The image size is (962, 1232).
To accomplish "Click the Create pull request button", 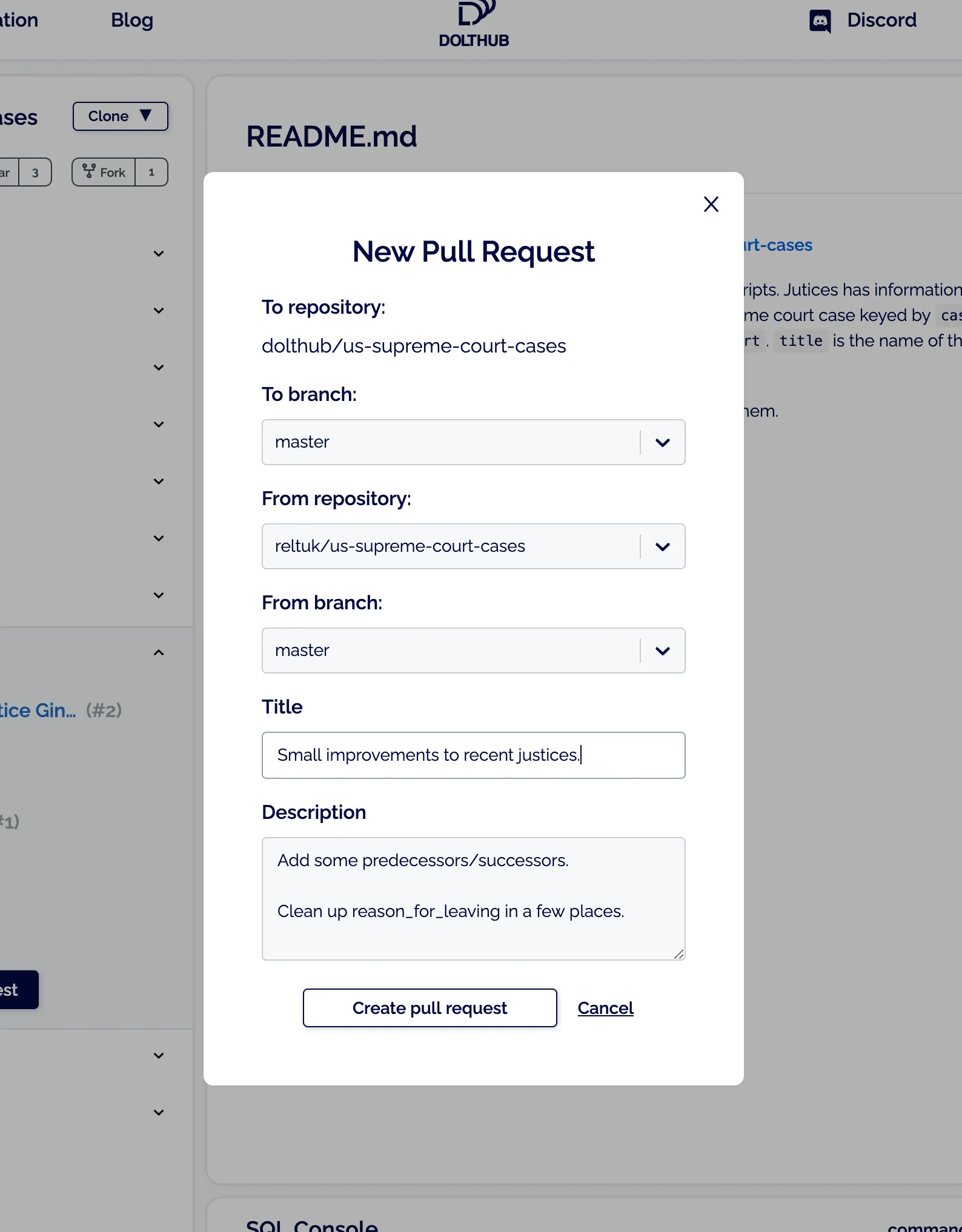I will click(430, 1008).
